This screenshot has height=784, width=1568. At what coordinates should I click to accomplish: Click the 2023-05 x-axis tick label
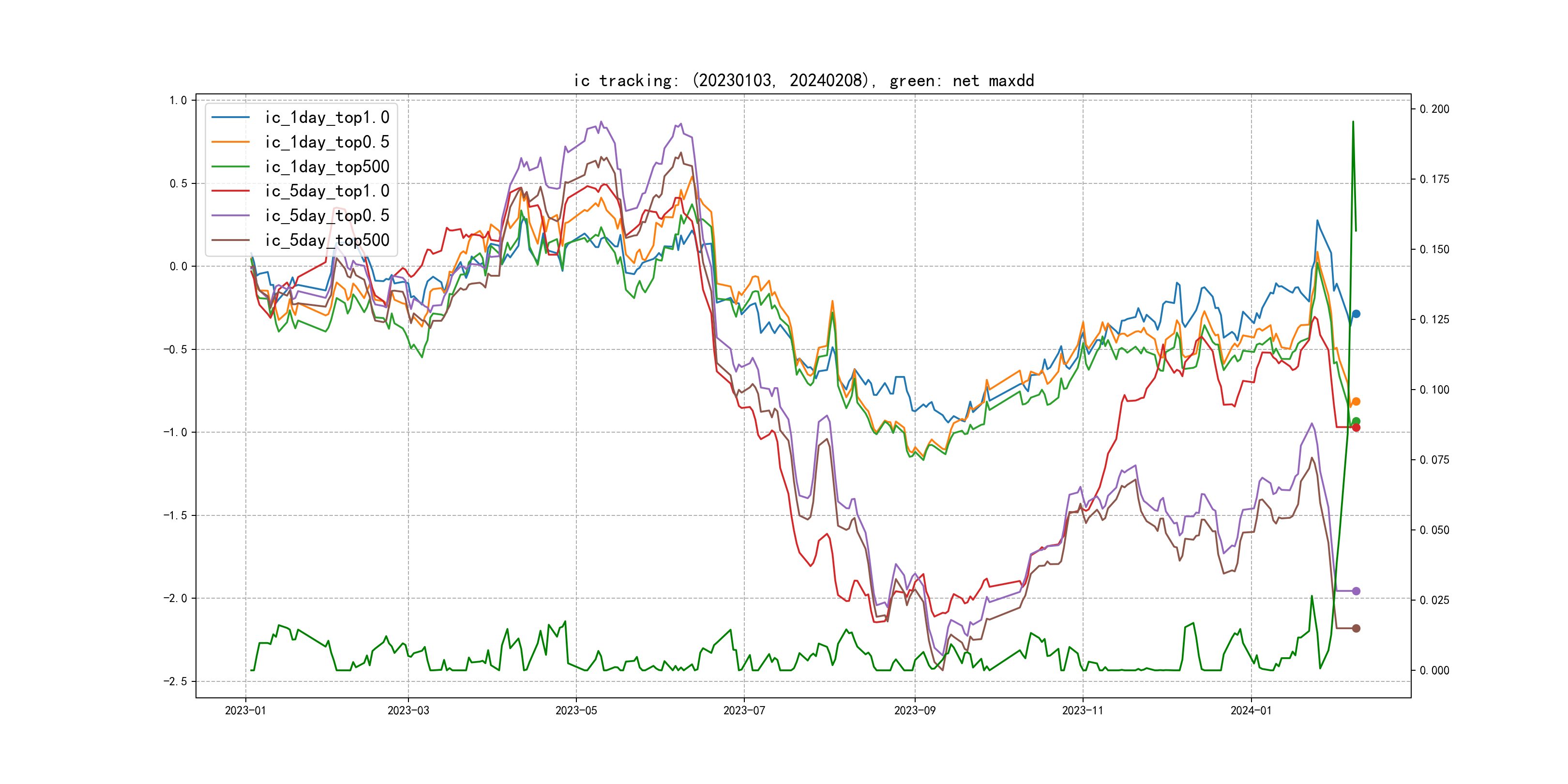point(576,710)
